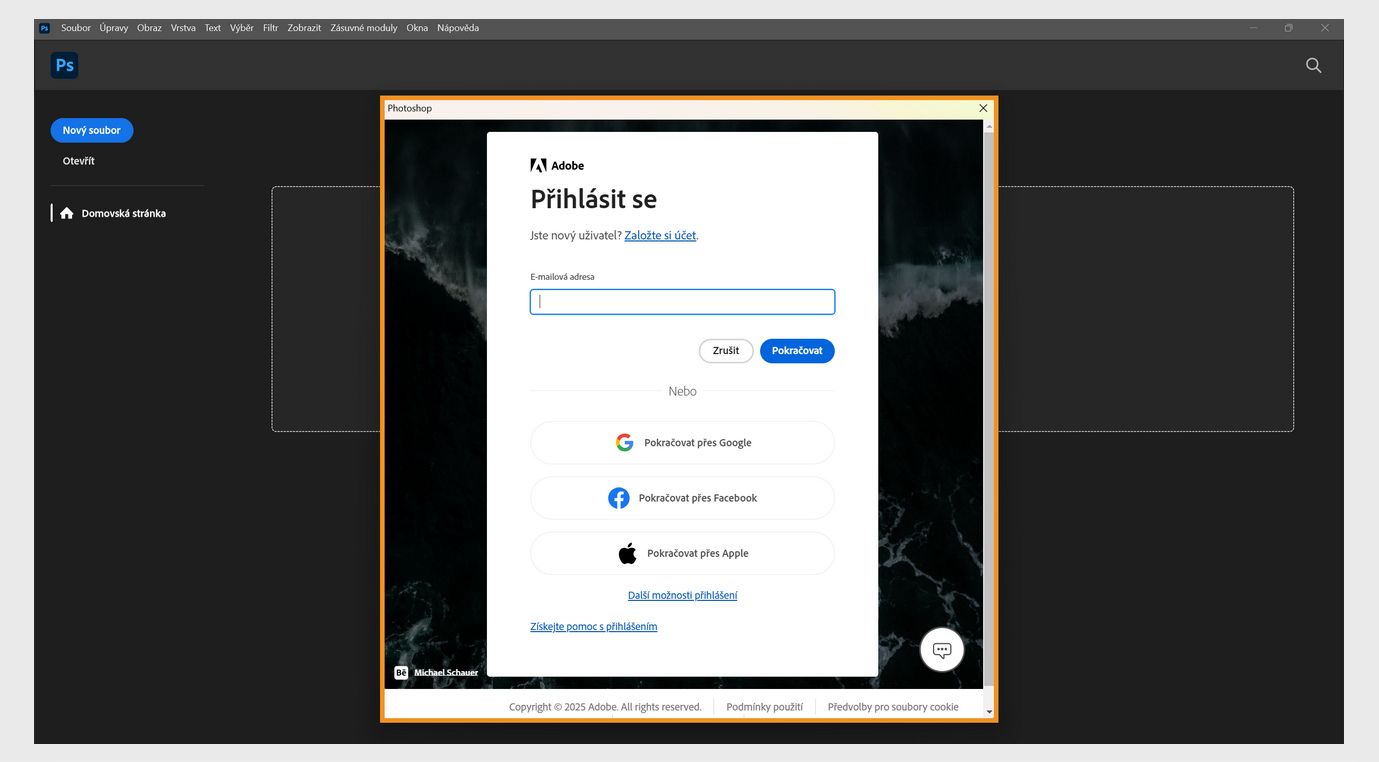
Task: Click the scrollbar on the dialog's right edge
Action: (x=989, y=400)
